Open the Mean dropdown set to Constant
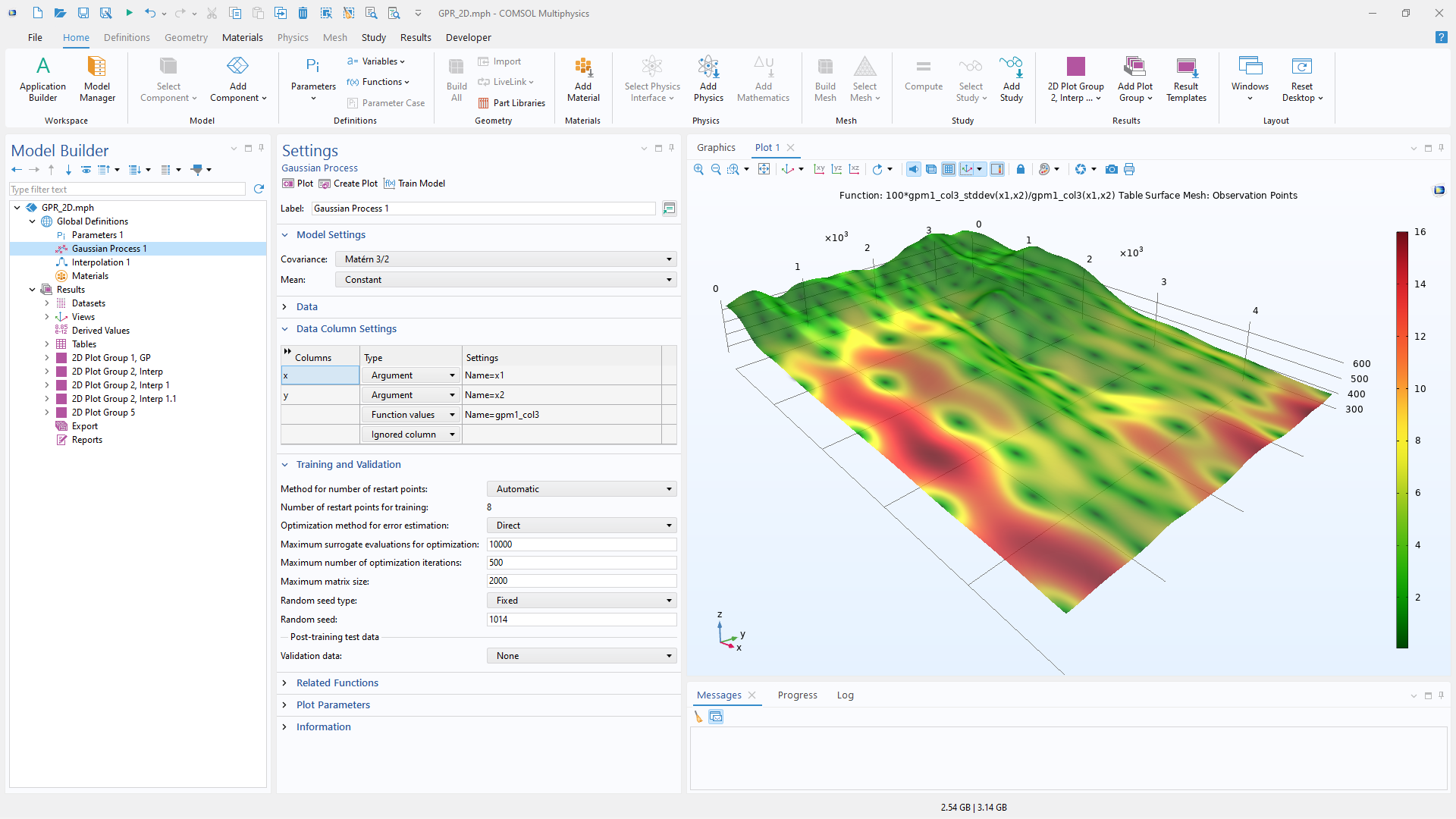The image size is (1456, 819). click(506, 280)
